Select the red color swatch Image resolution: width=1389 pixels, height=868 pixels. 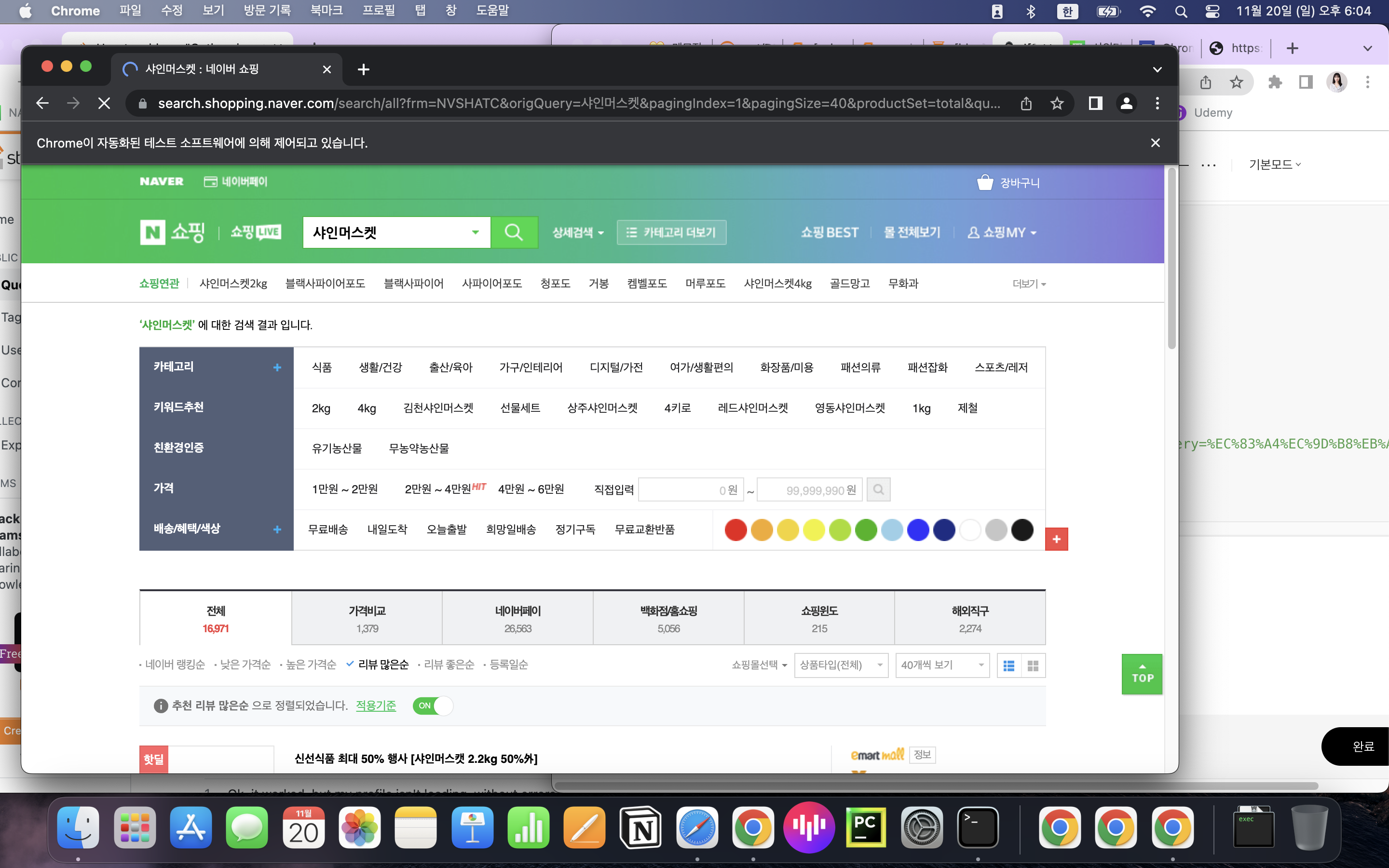[735, 529]
